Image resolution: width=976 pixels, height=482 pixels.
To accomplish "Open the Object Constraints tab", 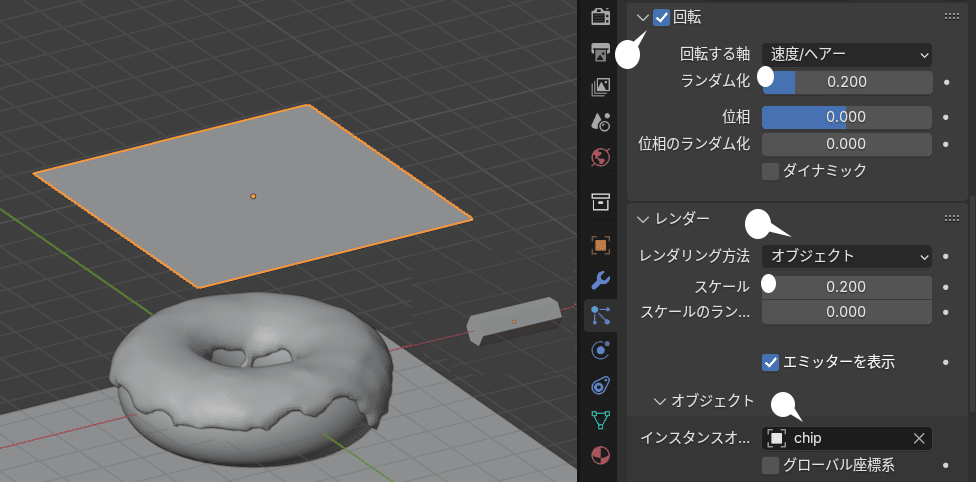I will coord(601,385).
